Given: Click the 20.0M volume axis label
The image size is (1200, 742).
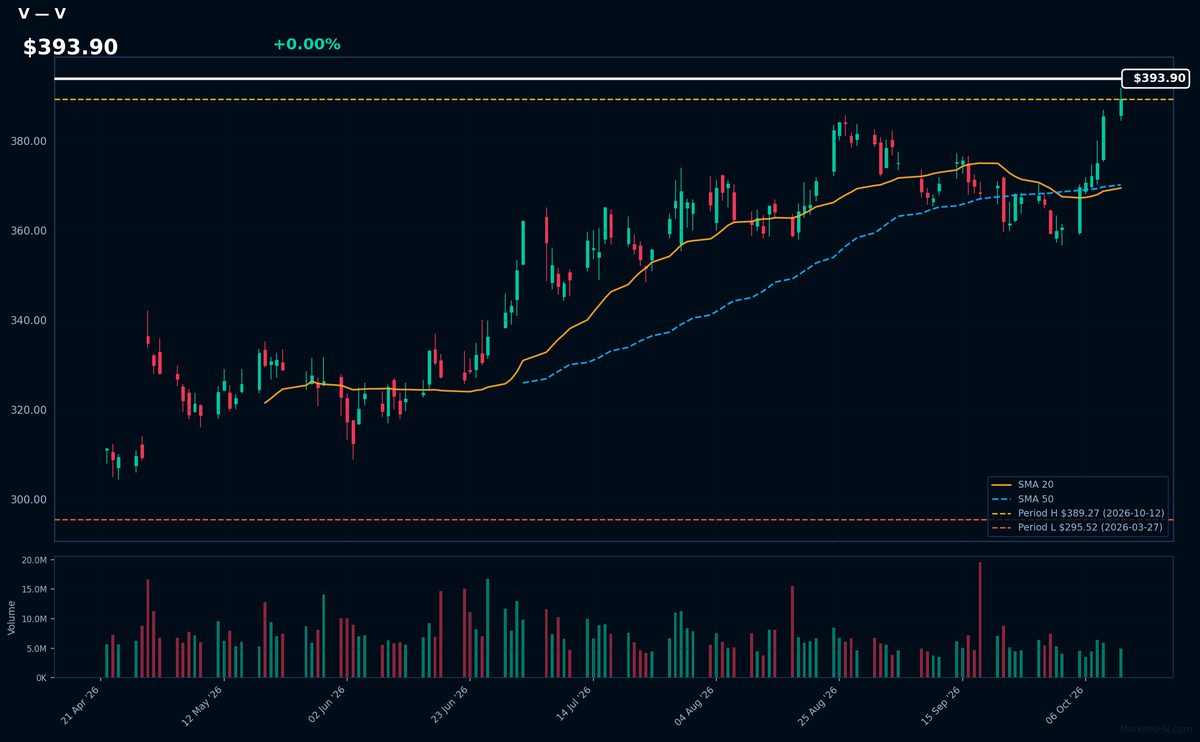Looking at the screenshot, I should click(33, 560).
